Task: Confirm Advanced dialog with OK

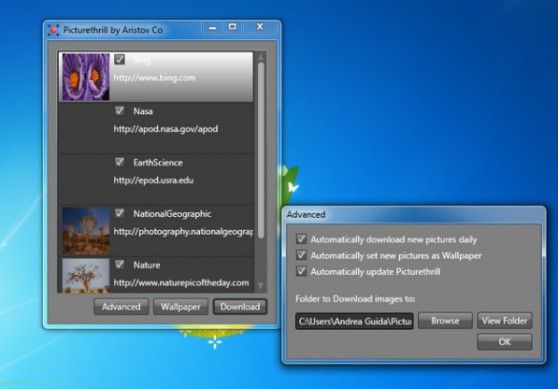Action: (505, 342)
